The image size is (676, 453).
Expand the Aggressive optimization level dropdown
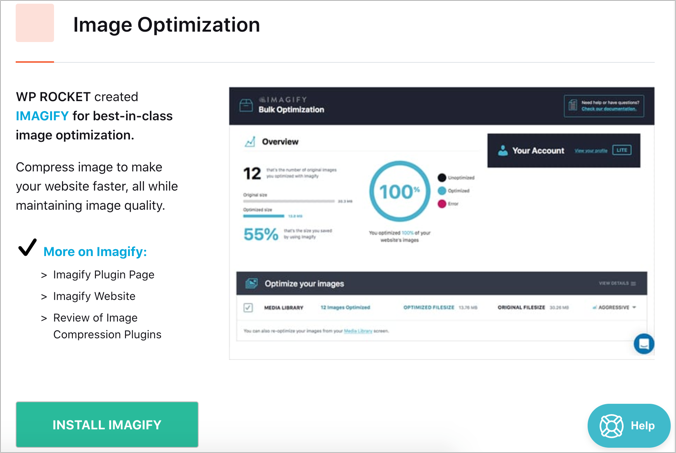pos(634,308)
